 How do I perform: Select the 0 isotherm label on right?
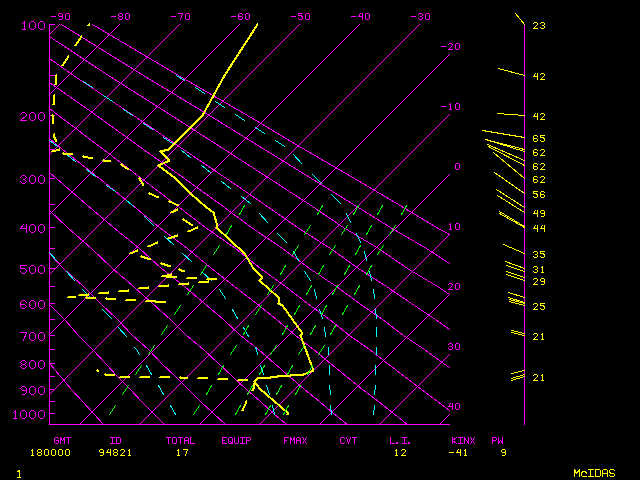[456, 166]
